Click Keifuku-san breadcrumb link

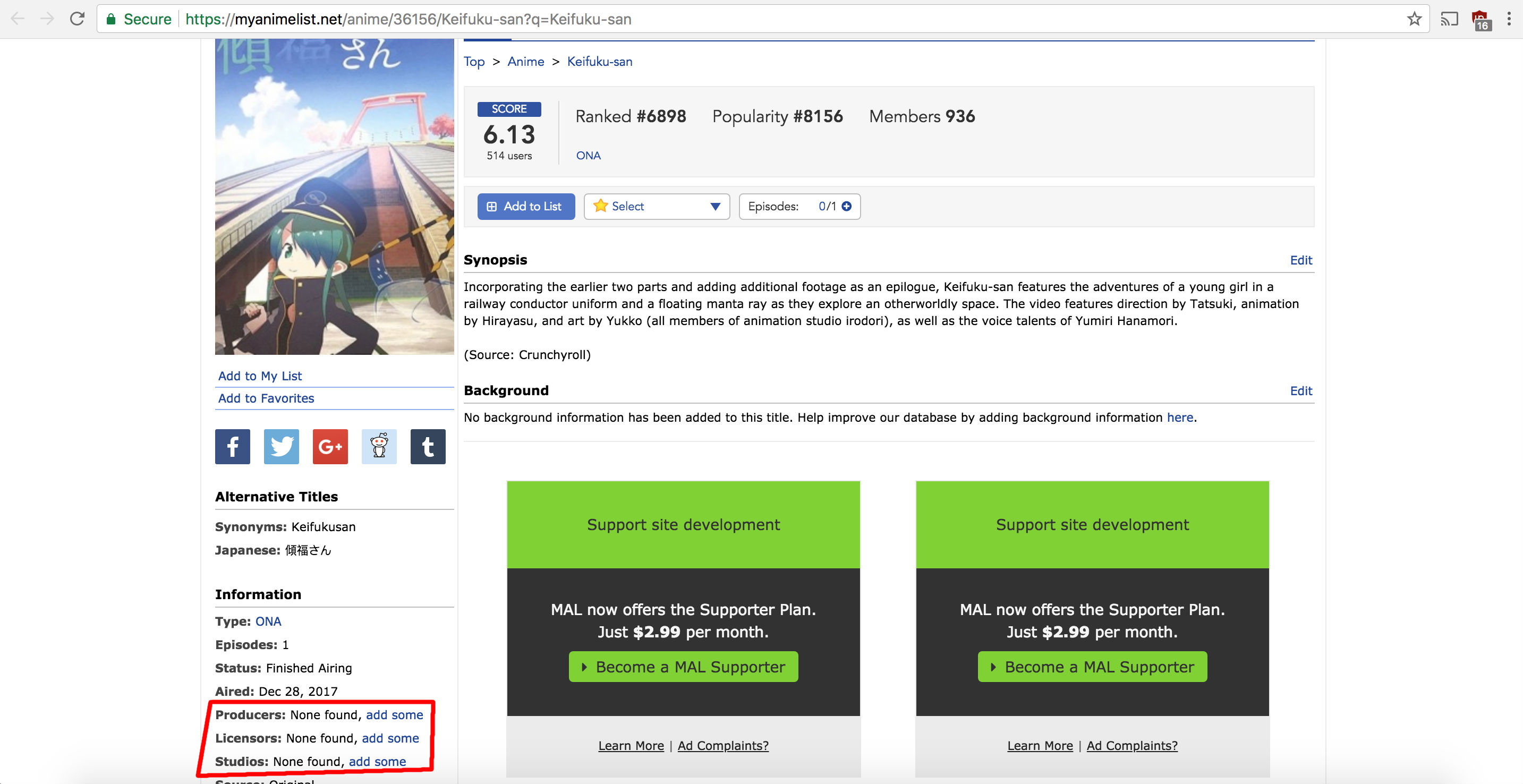600,62
